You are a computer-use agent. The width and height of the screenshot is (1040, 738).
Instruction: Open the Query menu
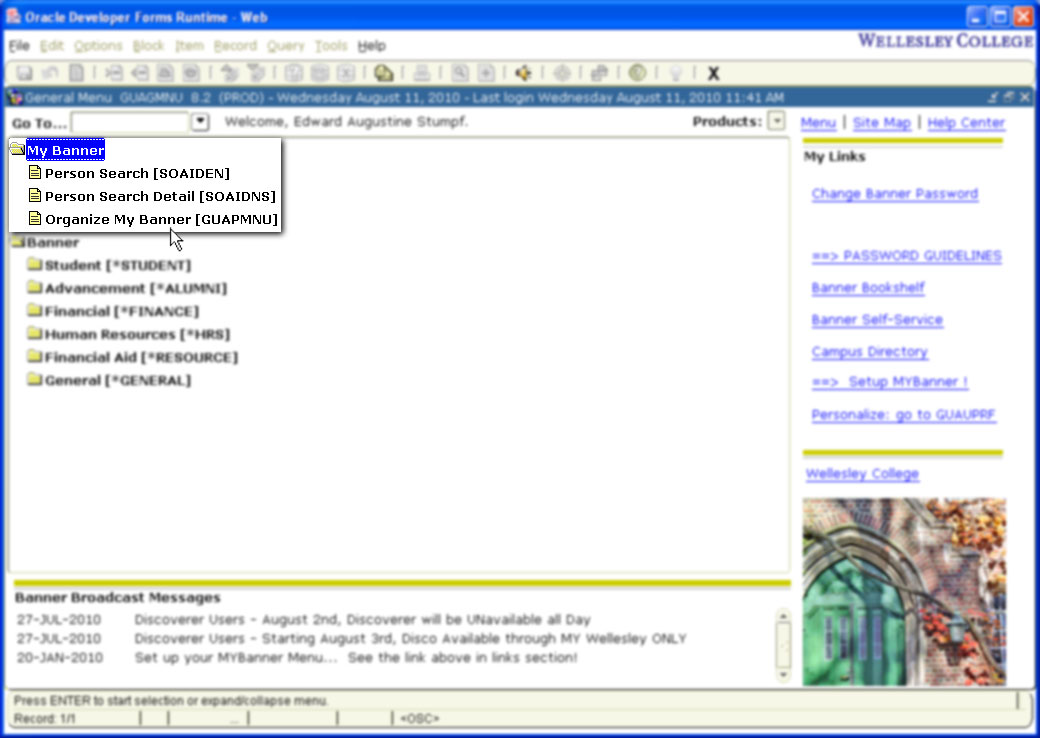[x=286, y=46]
